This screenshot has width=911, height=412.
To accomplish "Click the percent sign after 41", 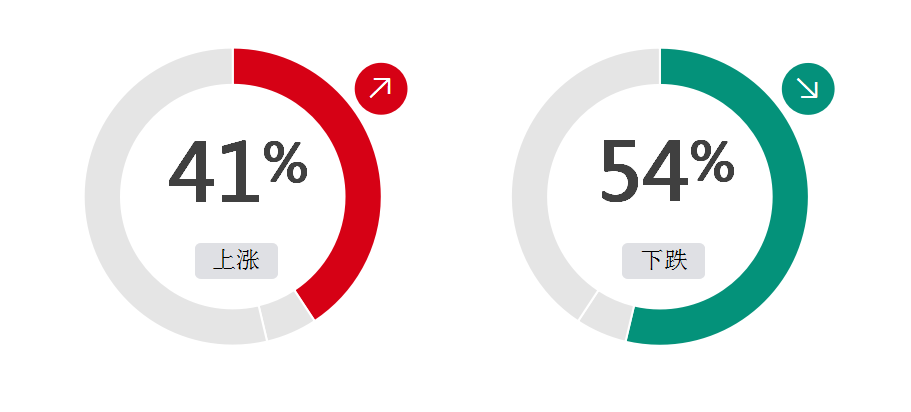I will coord(285,163).
